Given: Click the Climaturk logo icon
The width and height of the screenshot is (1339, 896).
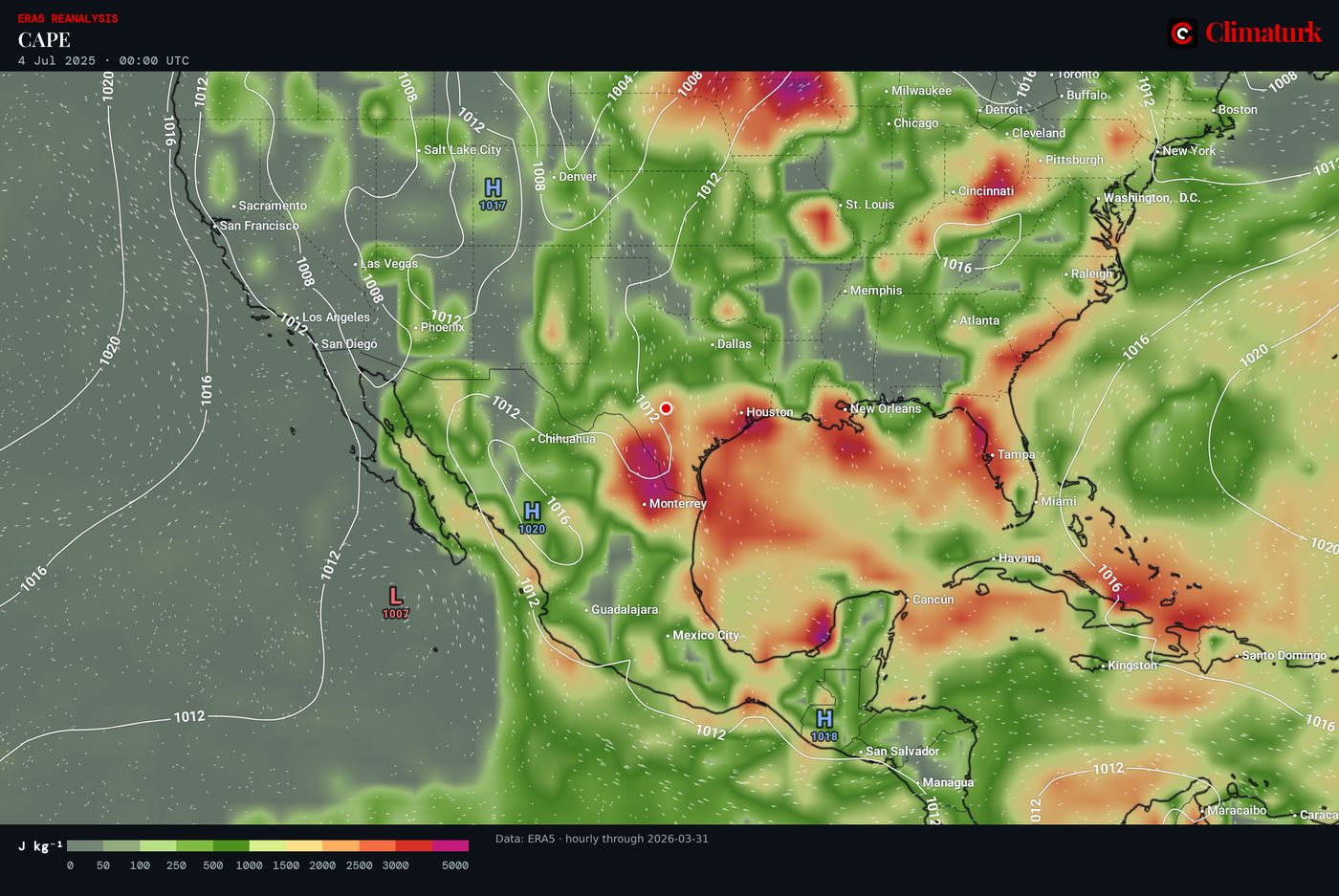Looking at the screenshot, I should (x=1182, y=33).
